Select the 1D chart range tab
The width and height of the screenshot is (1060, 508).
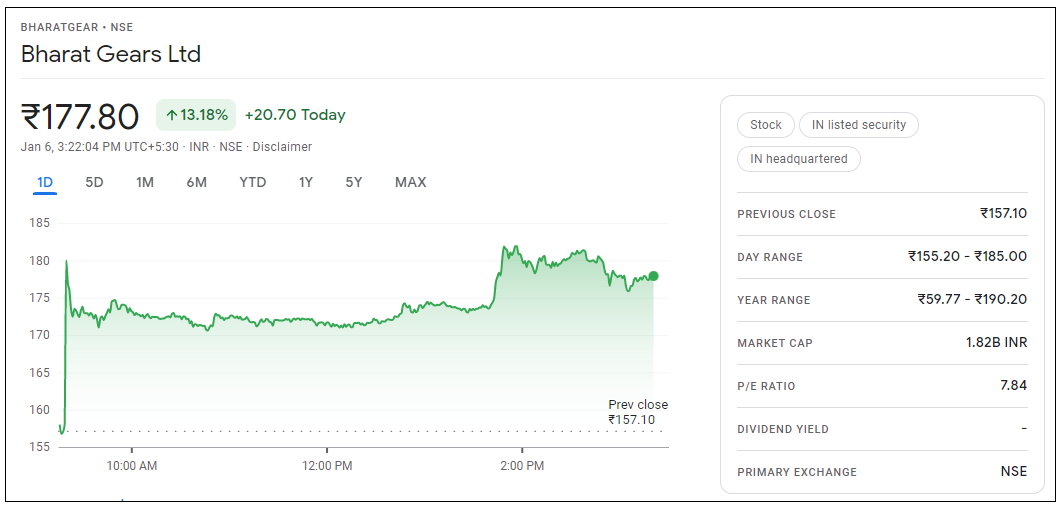click(x=45, y=183)
